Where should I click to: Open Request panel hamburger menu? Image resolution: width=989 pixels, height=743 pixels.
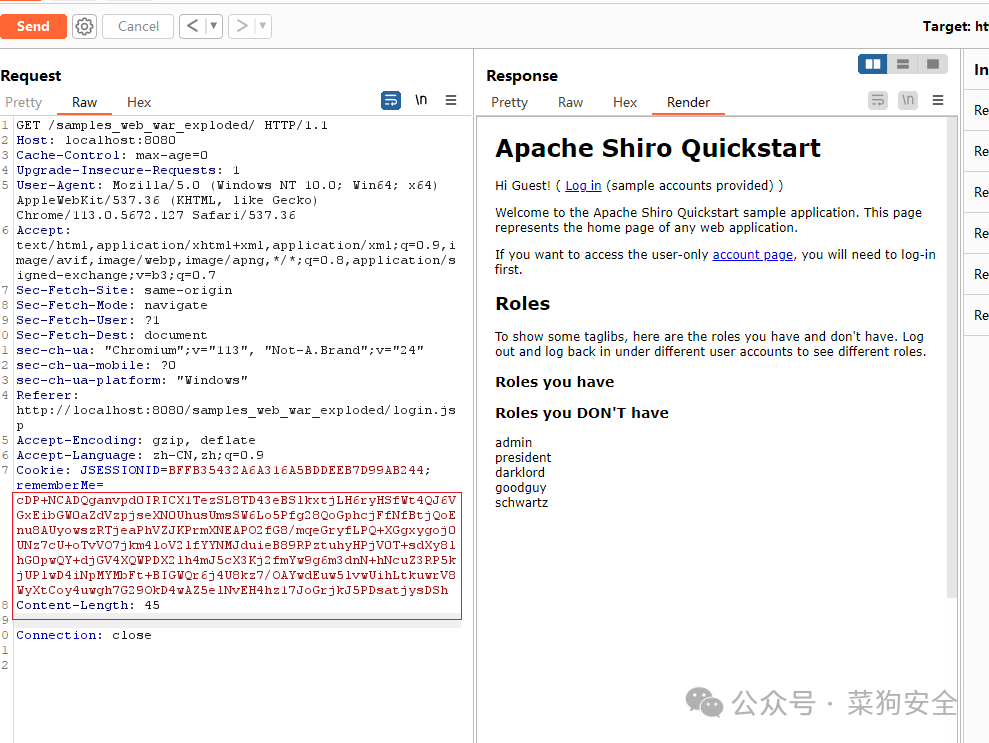(x=451, y=100)
